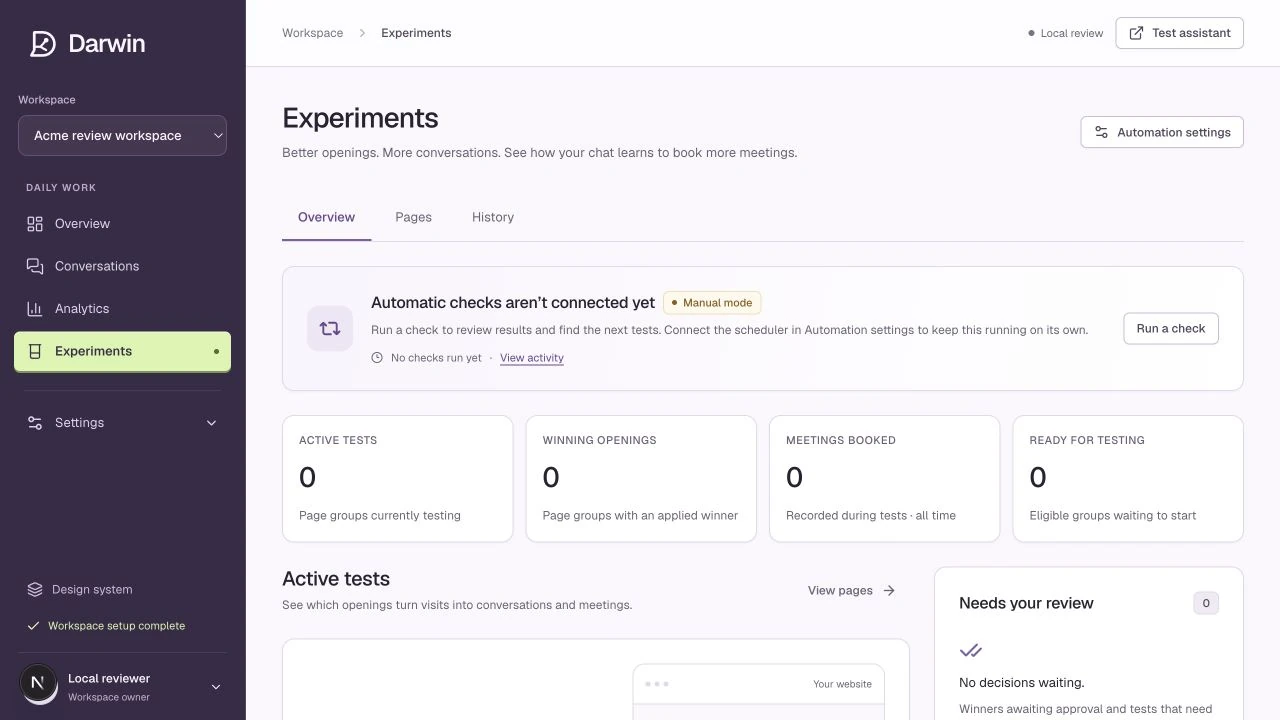Open the Overview grid icon in sidebar
Image resolution: width=1280 pixels, height=720 pixels.
35,224
